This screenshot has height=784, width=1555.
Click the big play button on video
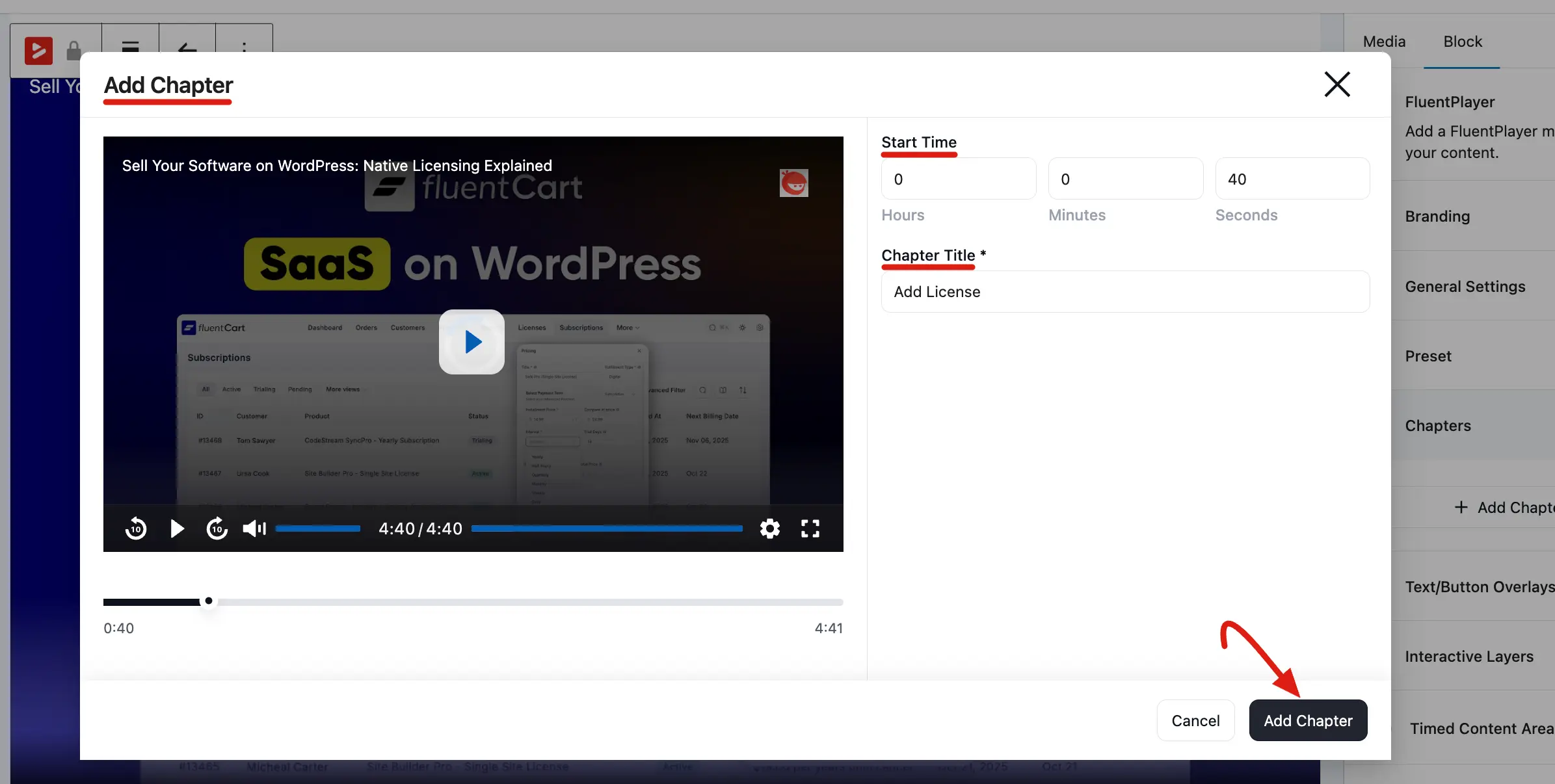click(x=472, y=342)
